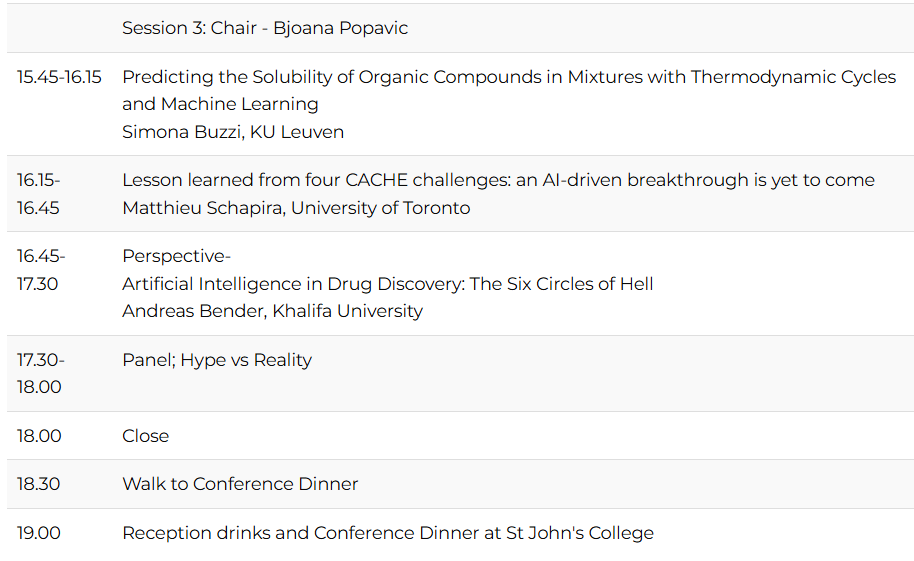Click the 16.15-16.45 time slot
Image resolution: width=914 pixels, height=561 pixels.
coord(39,194)
